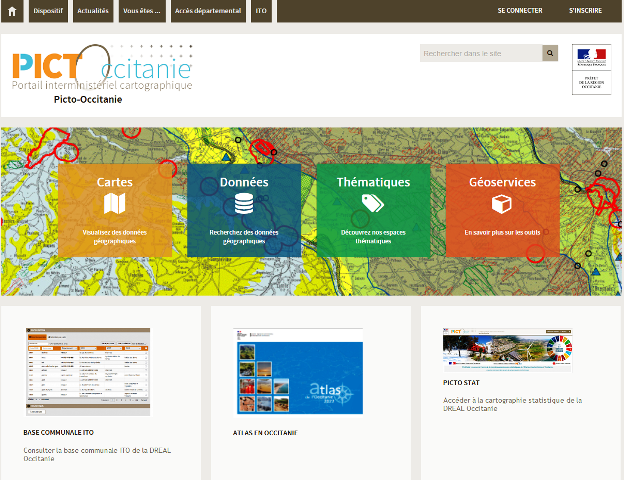The image size is (624, 480).
Task: Click the database icon under Données
Action: coord(244,204)
